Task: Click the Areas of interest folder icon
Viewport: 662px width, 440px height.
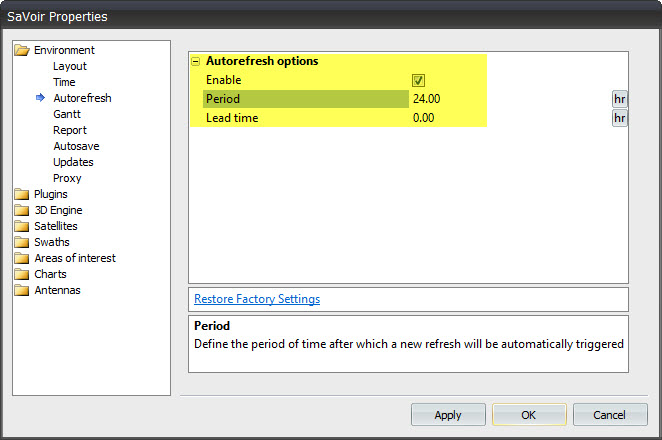Action: (x=22, y=258)
